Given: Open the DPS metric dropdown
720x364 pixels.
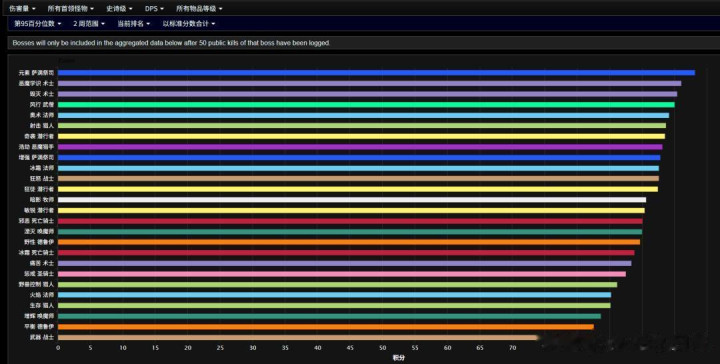Looking at the screenshot, I should [154, 9].
